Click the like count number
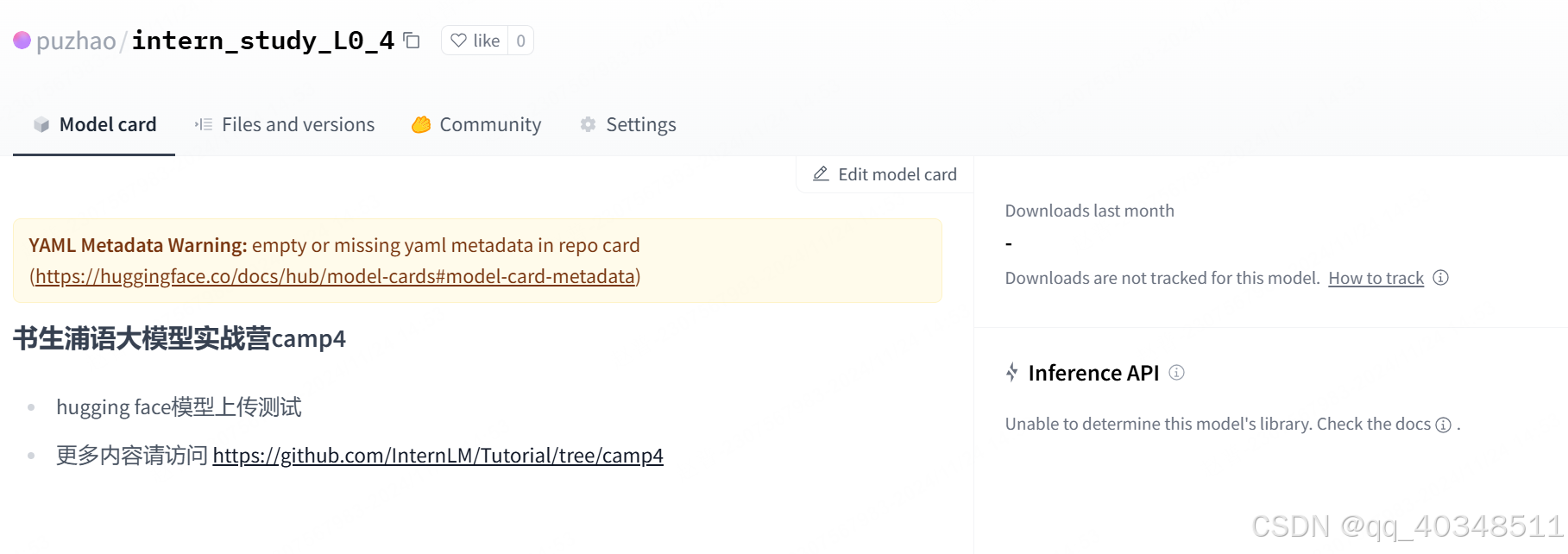This screenshot has height=554, width=1568. coord(520,41)
